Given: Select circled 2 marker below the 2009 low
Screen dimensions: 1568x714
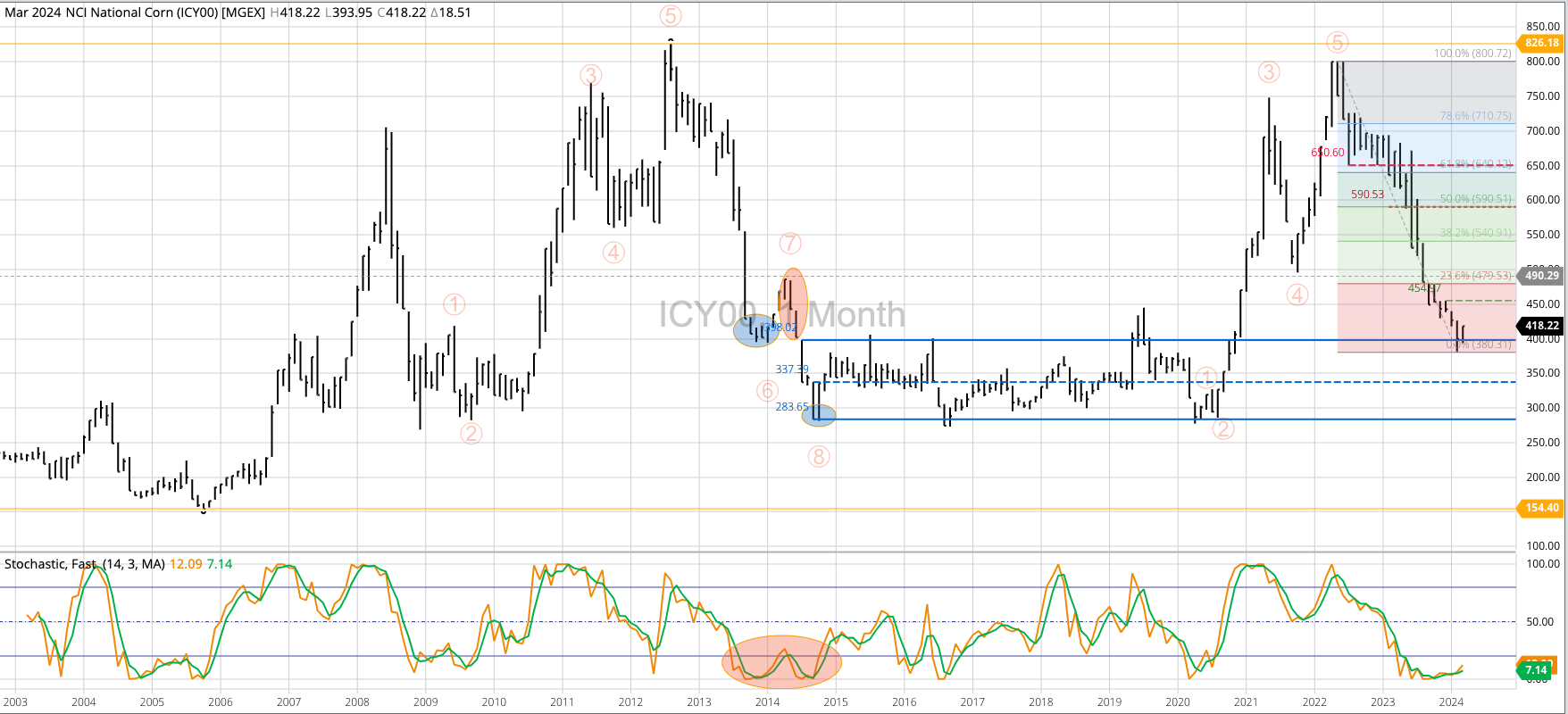Looking at the screenshot, I should point(471,434).
